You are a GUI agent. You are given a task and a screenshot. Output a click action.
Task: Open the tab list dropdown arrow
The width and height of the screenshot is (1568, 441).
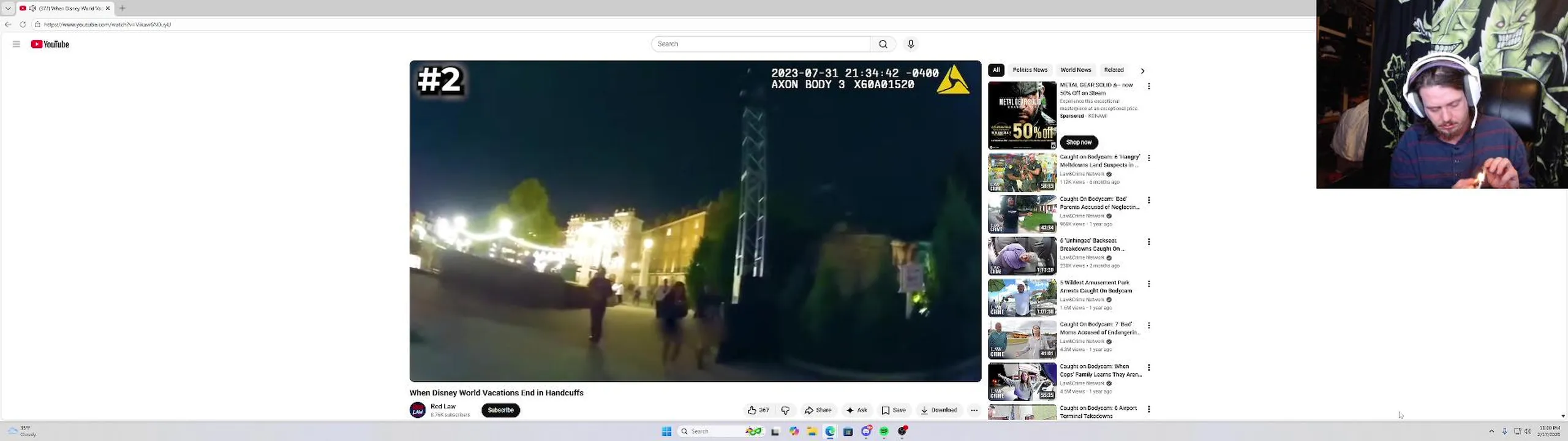tap(8, 8)
